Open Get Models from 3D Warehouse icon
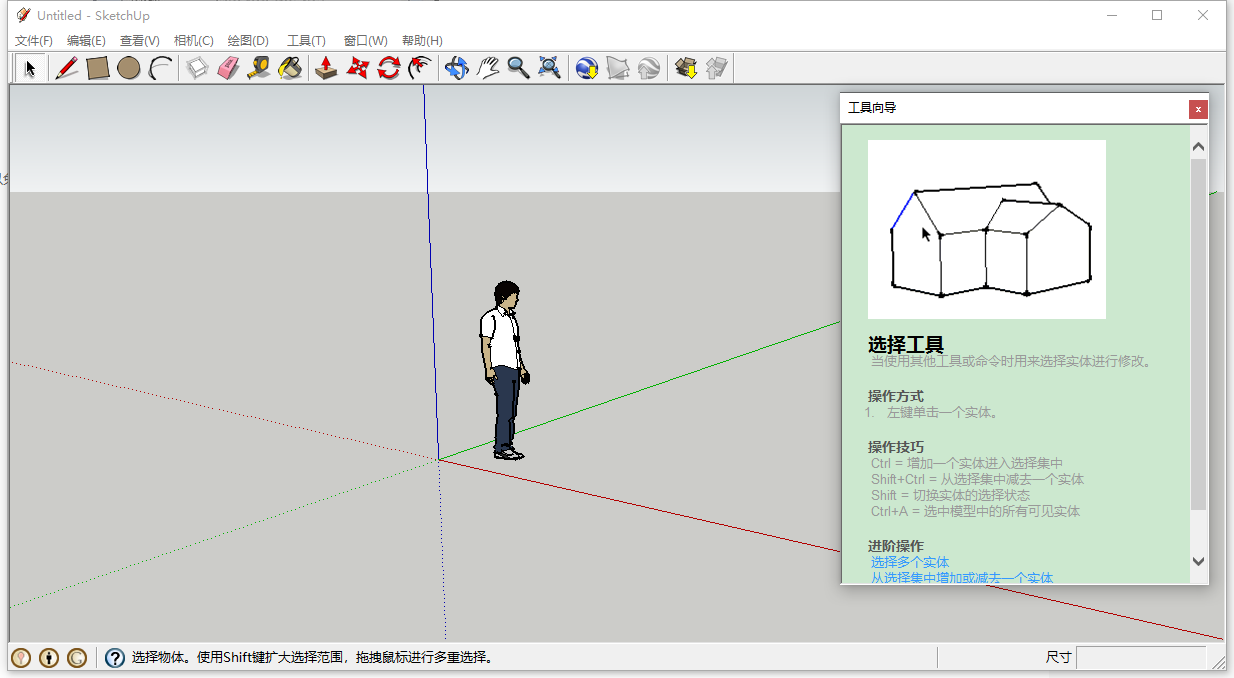Viewport: 1234px width, 678px height. pyautogui.click(x=685, y=68)
